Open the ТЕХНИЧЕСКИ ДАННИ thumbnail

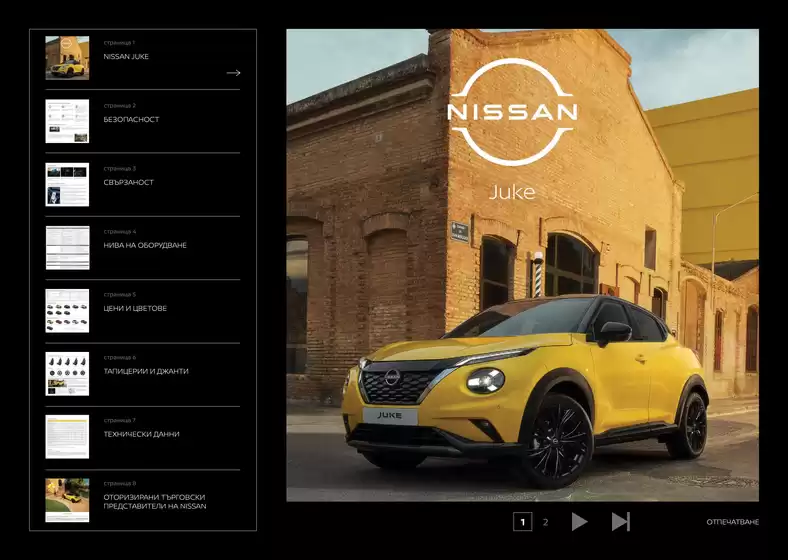click(x=67, y=437)
